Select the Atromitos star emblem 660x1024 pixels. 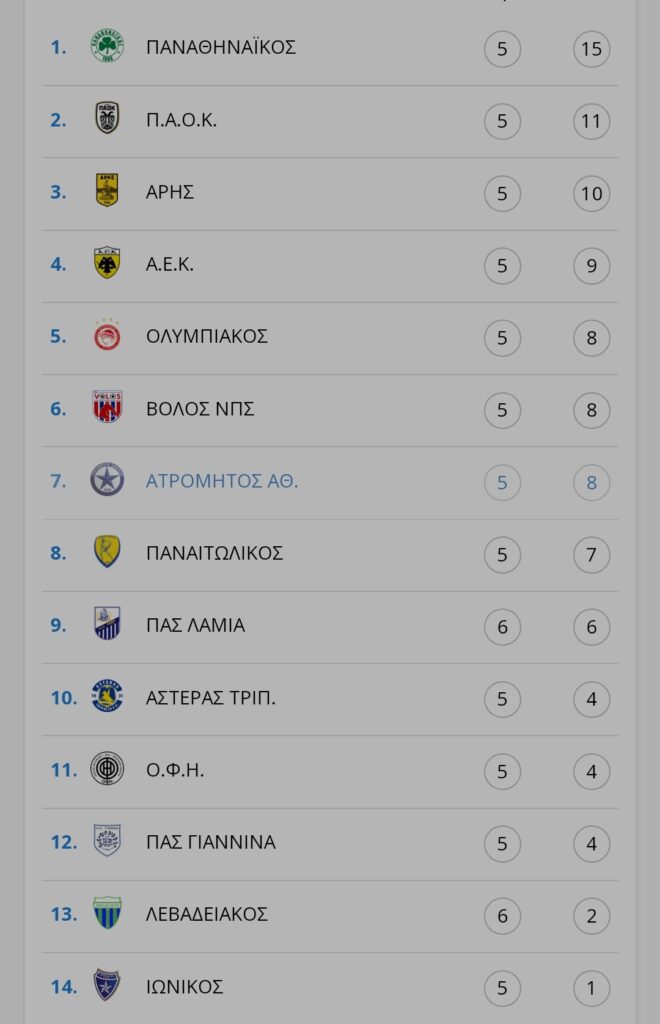coord(107,480)
